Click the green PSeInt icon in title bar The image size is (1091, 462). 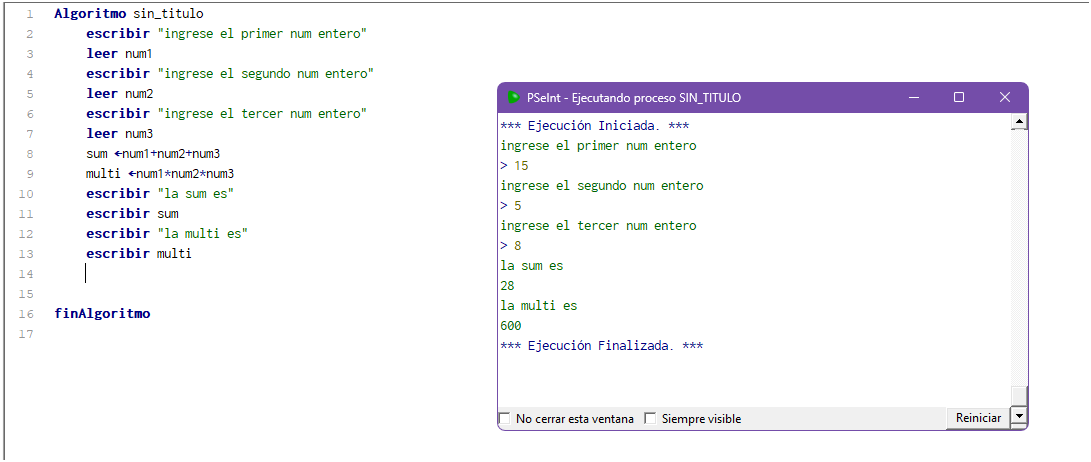coord(513,97)
